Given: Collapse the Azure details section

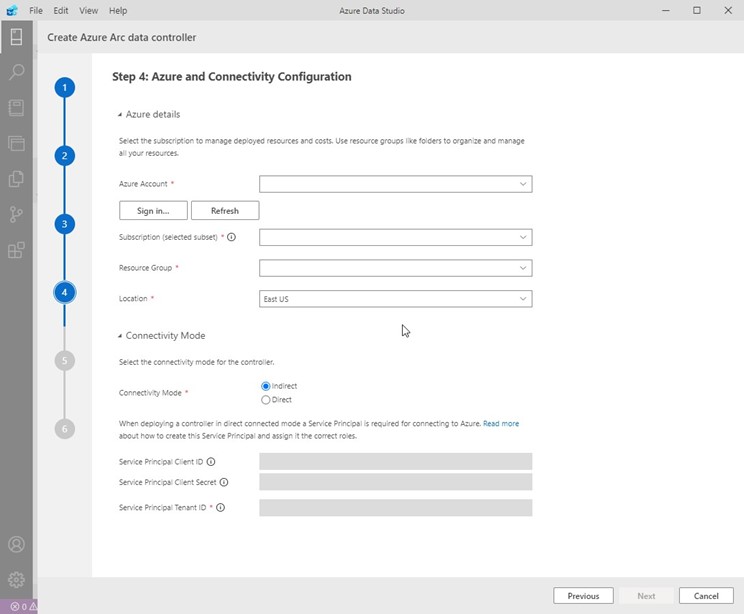Looking at the screenshot, I should [x=149, y=114].
